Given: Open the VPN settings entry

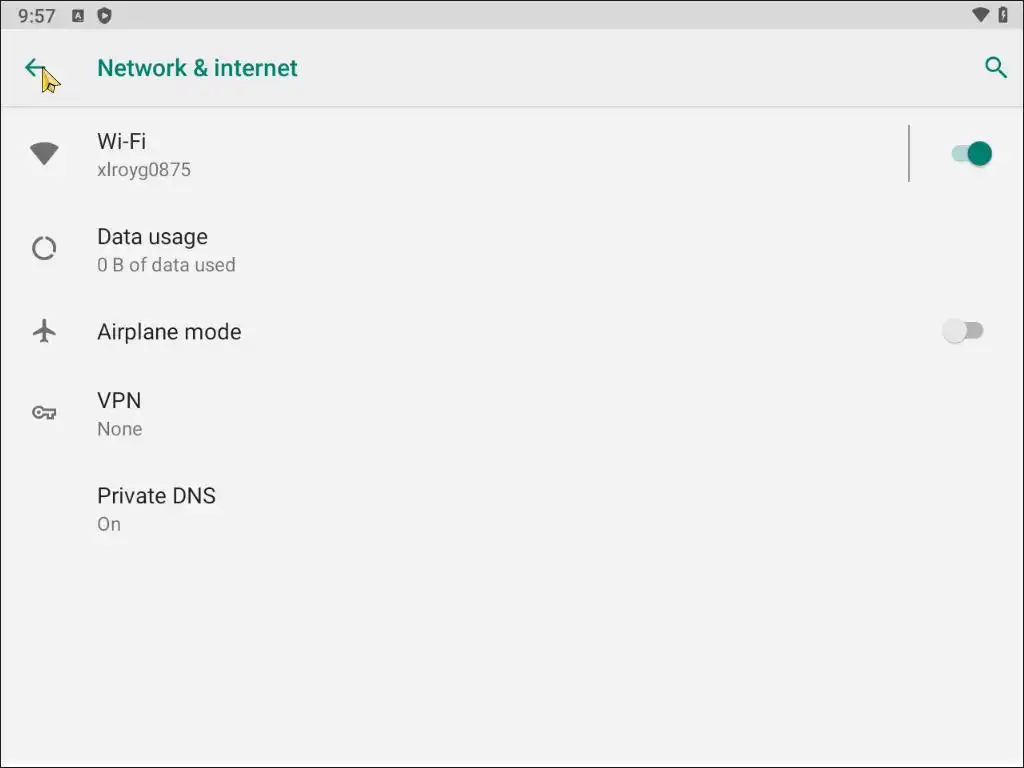Looking at the screenshot, I should coord(119,401).
